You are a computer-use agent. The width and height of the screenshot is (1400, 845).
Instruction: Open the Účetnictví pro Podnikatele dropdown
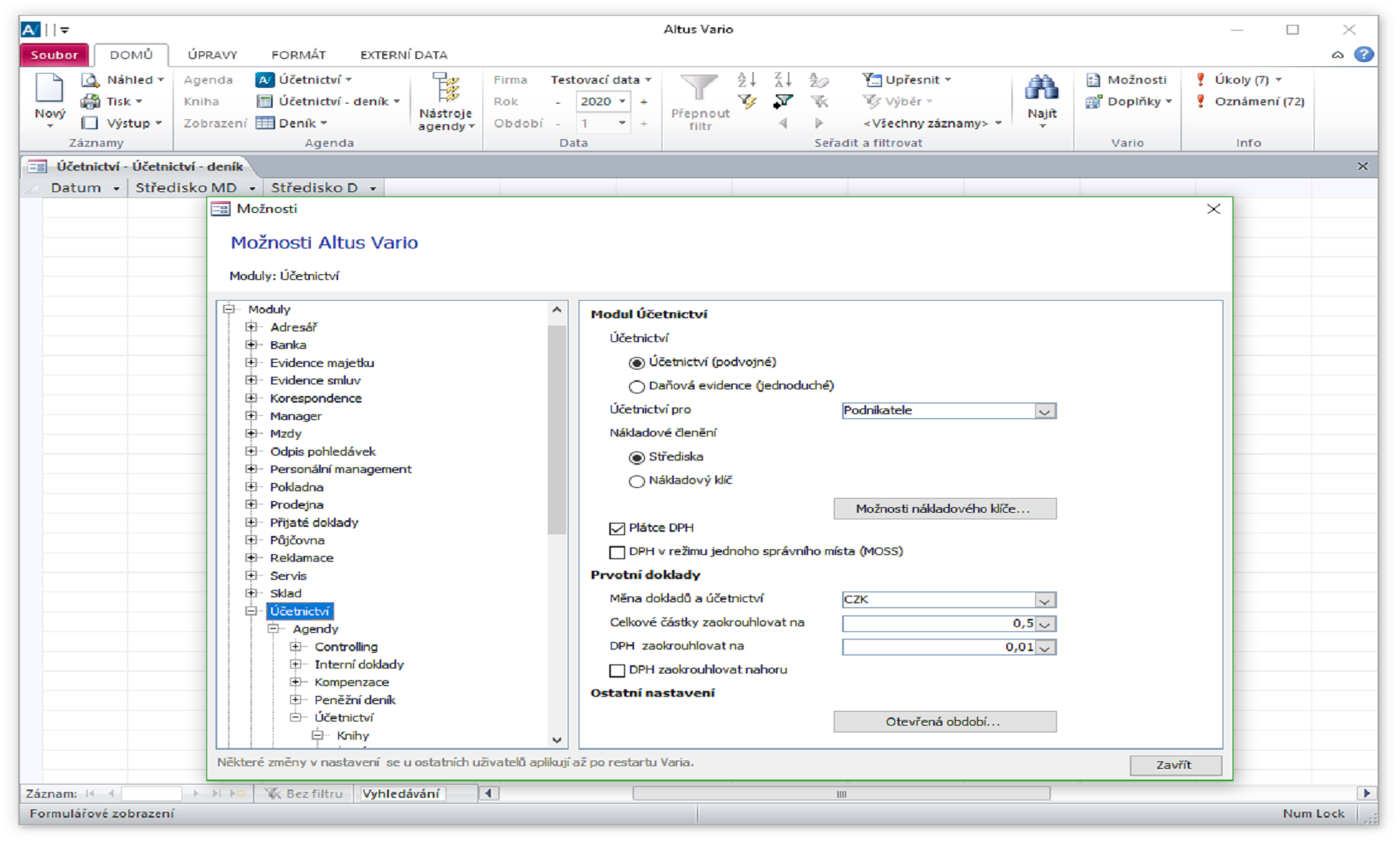(x=1045, y=411)
